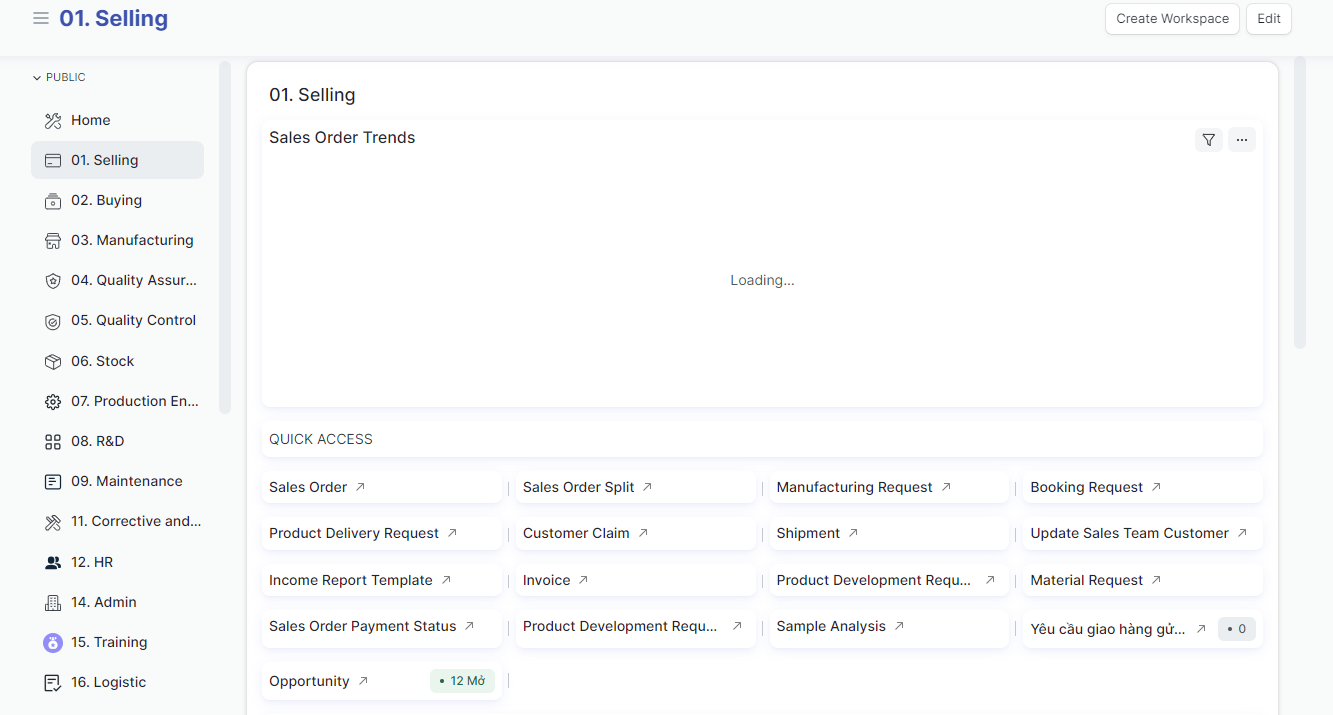The width and height of the screenshot is (1333, 715).
Task: Open 03. Manufacturing workspace in sidebar
Action: point(132,241)
